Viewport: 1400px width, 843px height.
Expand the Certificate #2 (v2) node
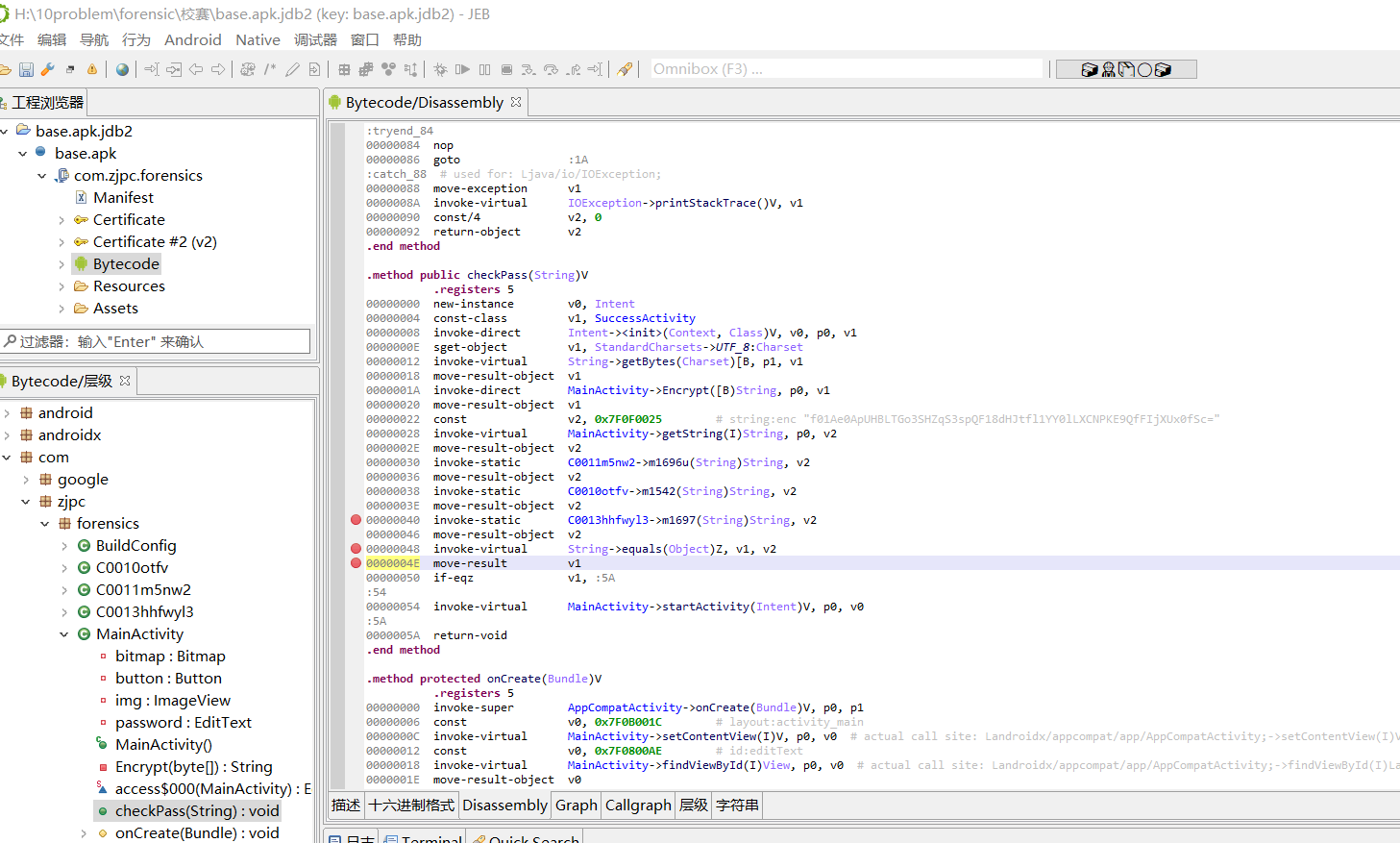pyautogui.click(x=61, y=242)
